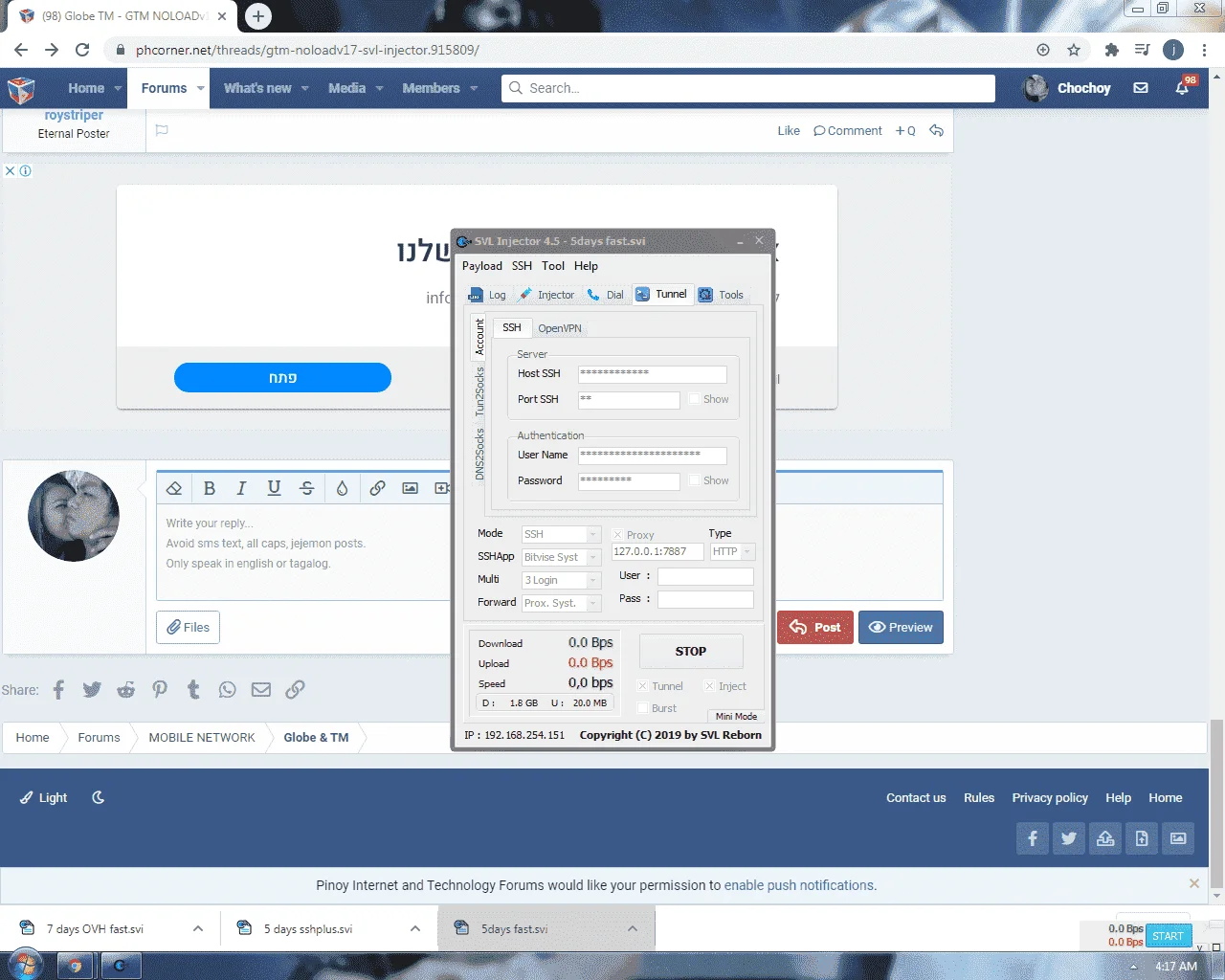Click the browser back arrow
The image size is (1225, 980).
point(21,50)
